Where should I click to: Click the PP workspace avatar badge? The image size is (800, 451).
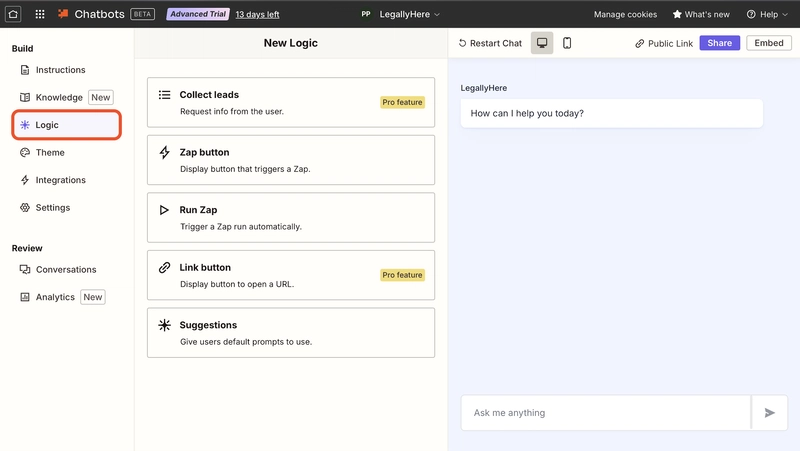(x=366, y=14)
